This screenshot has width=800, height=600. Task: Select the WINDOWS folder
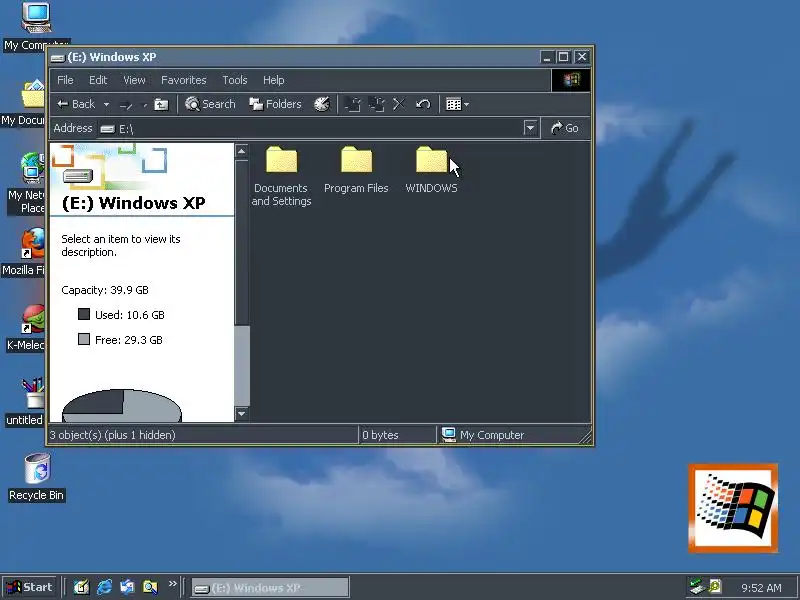coord(431,170)
